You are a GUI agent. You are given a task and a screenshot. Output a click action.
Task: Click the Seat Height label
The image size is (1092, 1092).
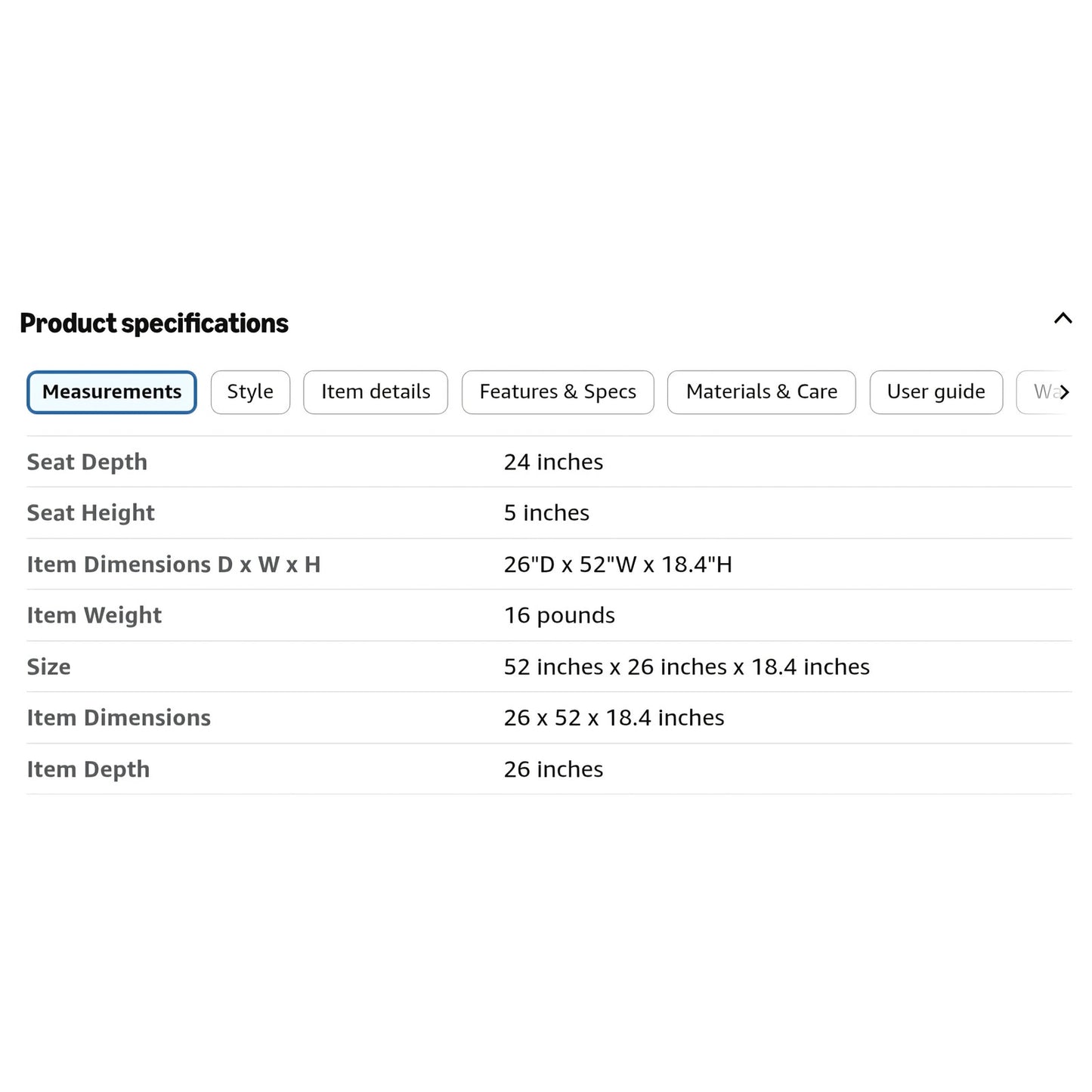tap(91, 513)
